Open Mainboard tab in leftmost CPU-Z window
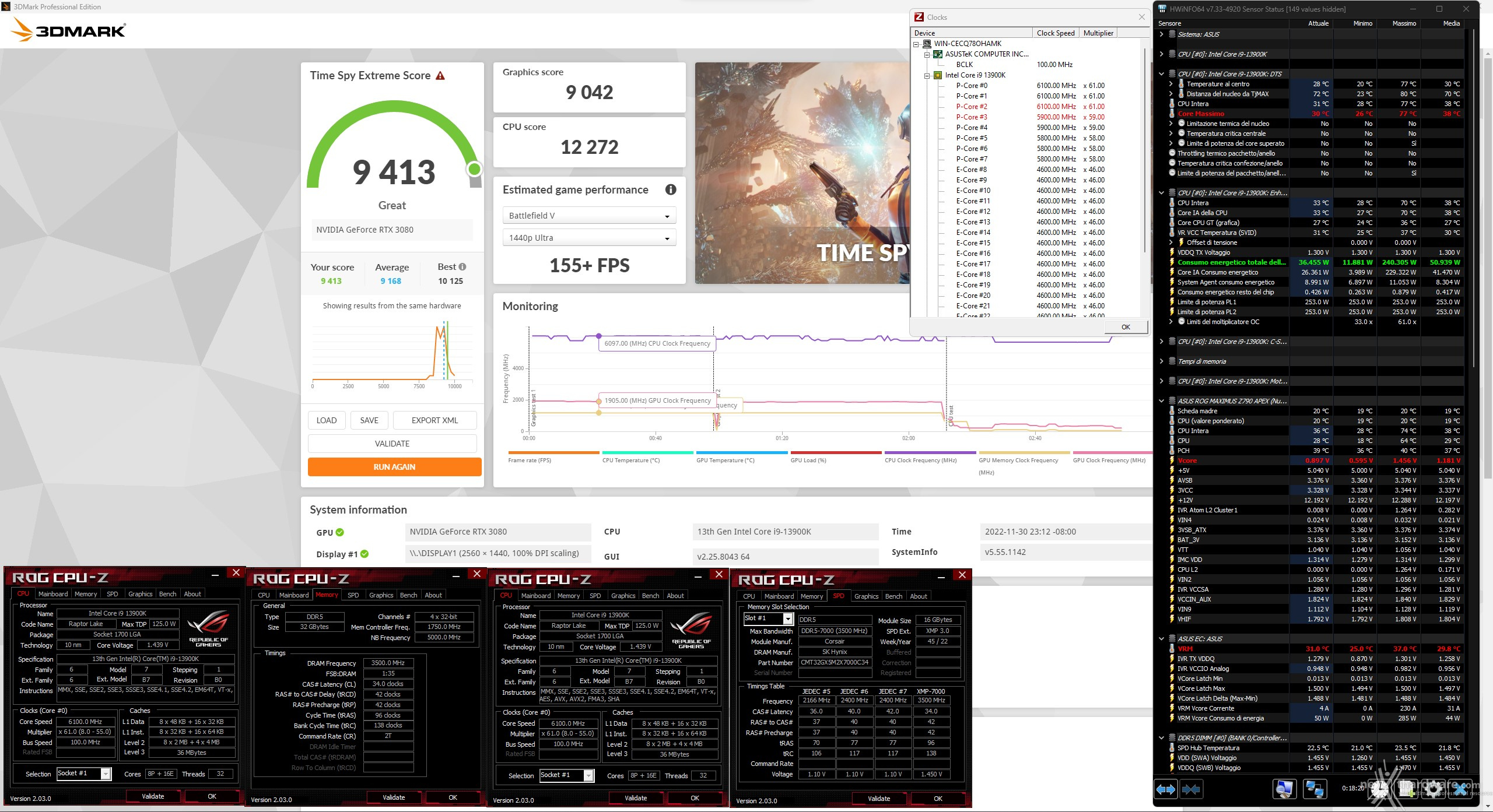The width and height of the screenshot is (1493, 812). coord(53,594)
